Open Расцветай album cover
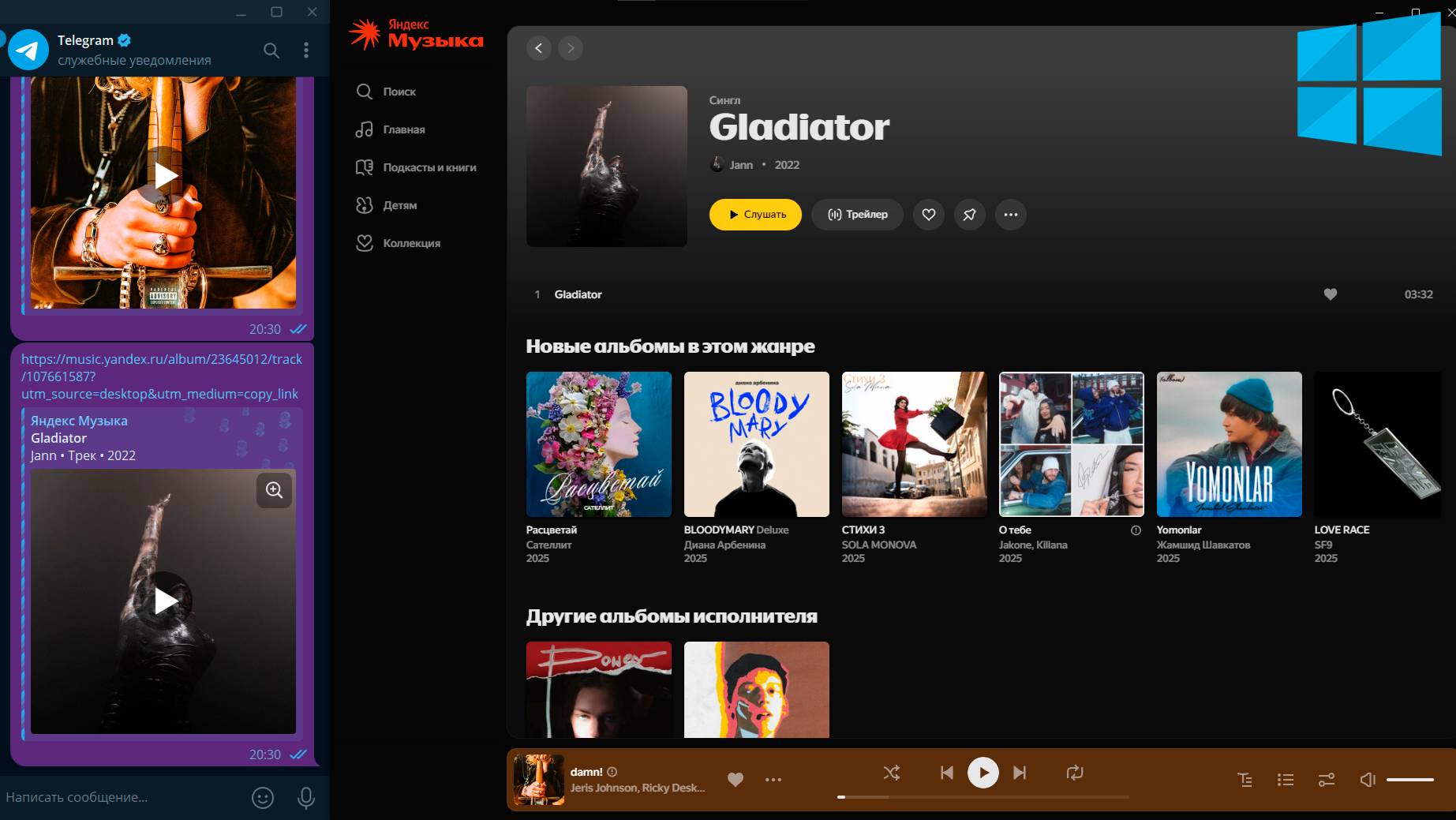 [x=599, y=444]
